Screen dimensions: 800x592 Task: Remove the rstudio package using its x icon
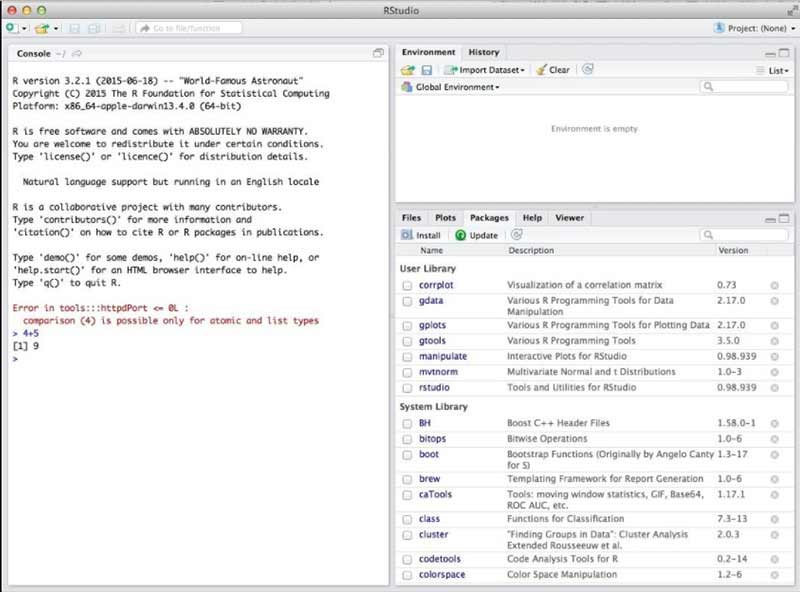(774, 388)
